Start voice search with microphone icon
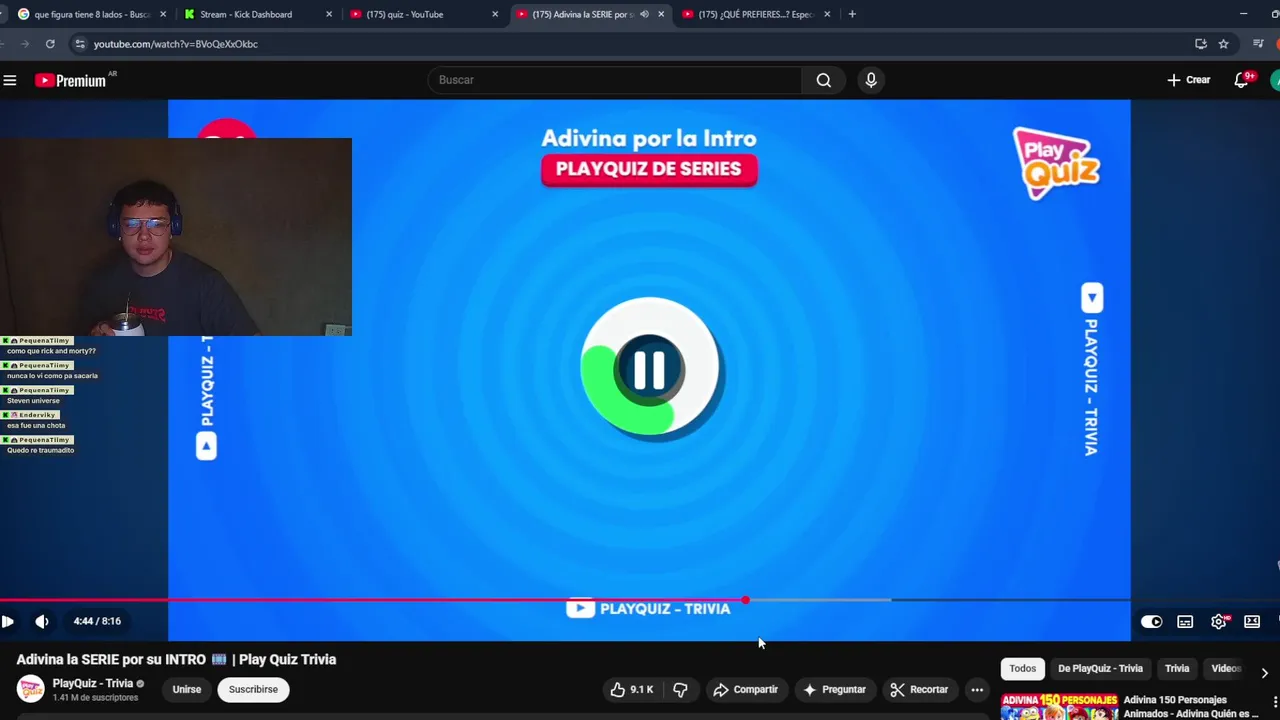The width and height of the screenshot is (1280, 720). tap(871, 80)
